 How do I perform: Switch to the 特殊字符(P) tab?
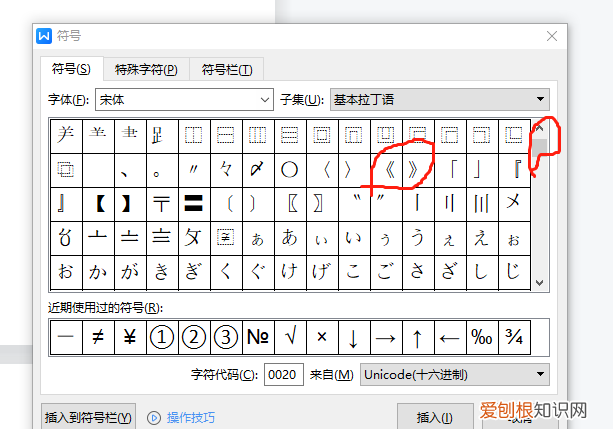coord(146,70)
